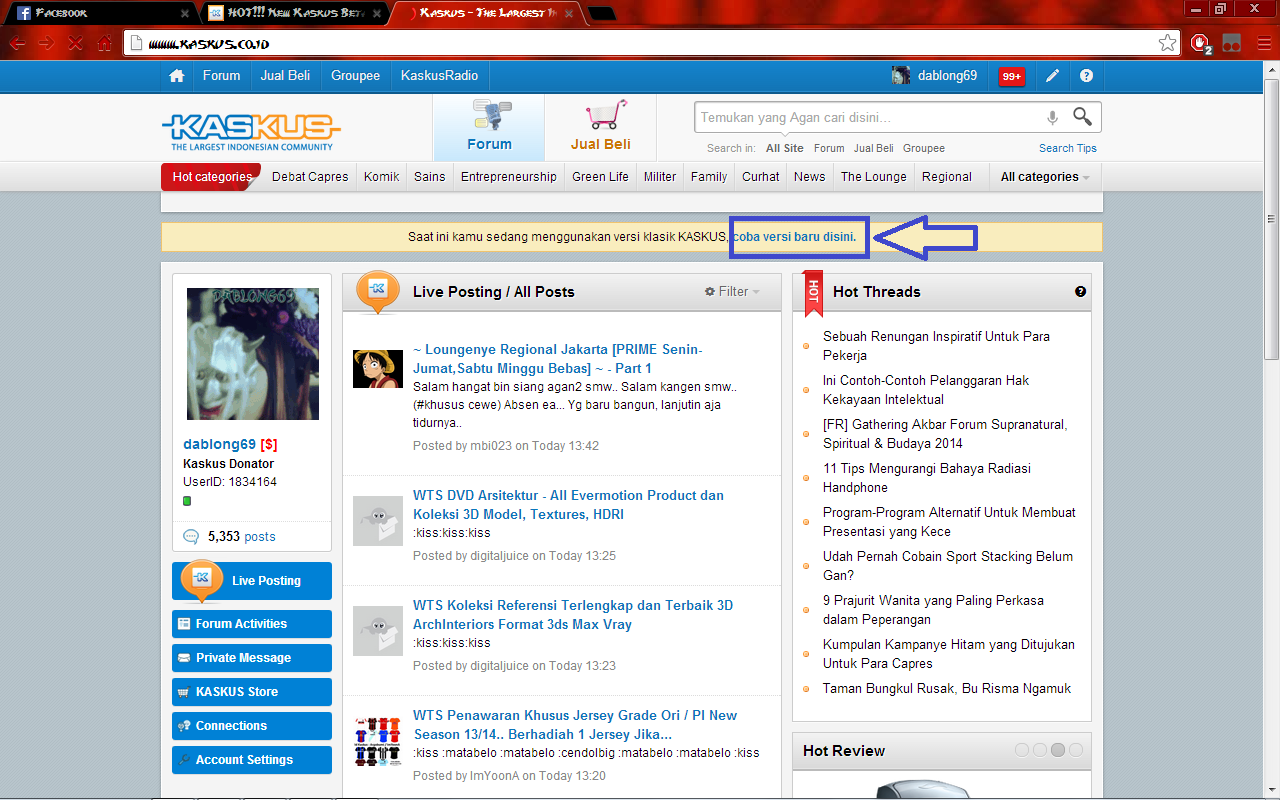This screenshot has width=1280, height=800.
Task: Click the browser back arrow
Action: (17, 43)
